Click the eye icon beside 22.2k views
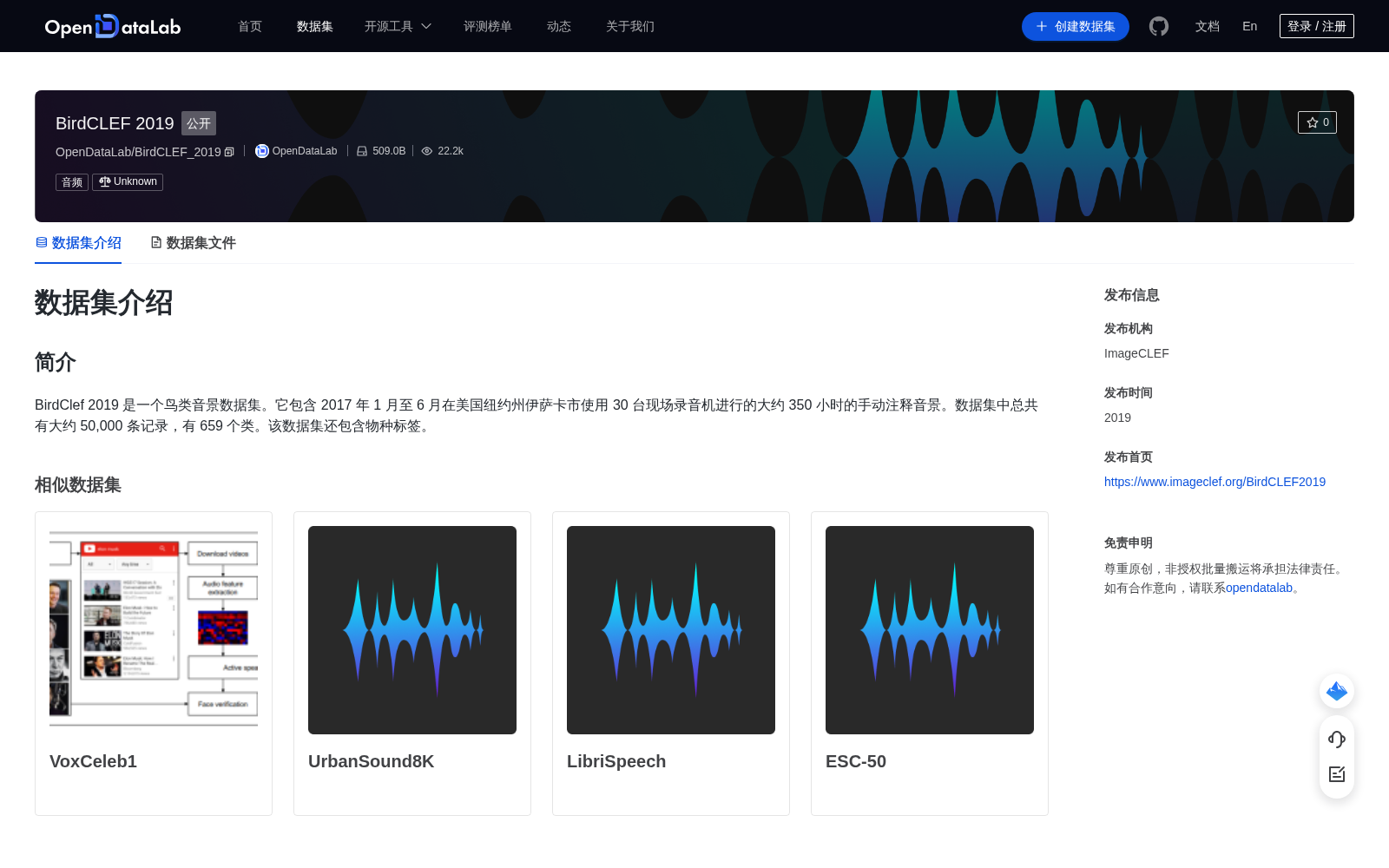Image resolution: width=1389 pixels, height=868 pixels. click(427, 151)
